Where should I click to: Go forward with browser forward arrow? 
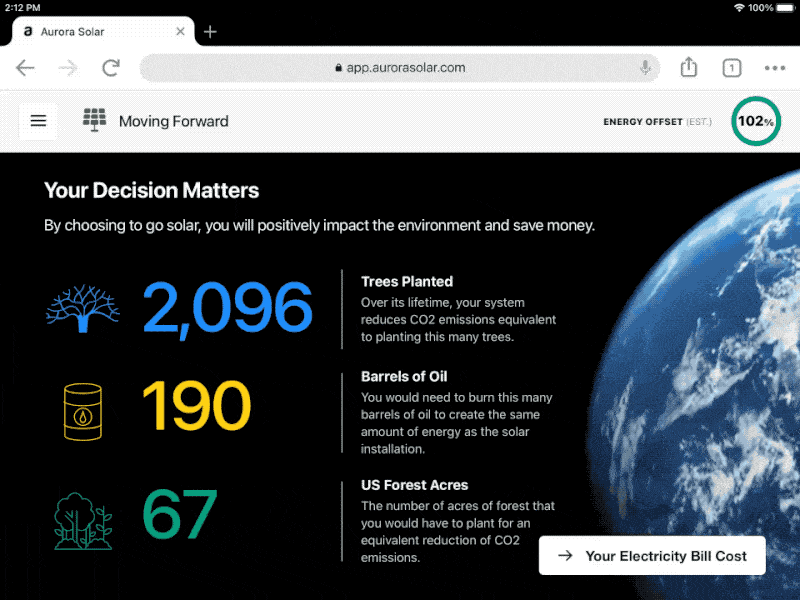coord(67,67)
